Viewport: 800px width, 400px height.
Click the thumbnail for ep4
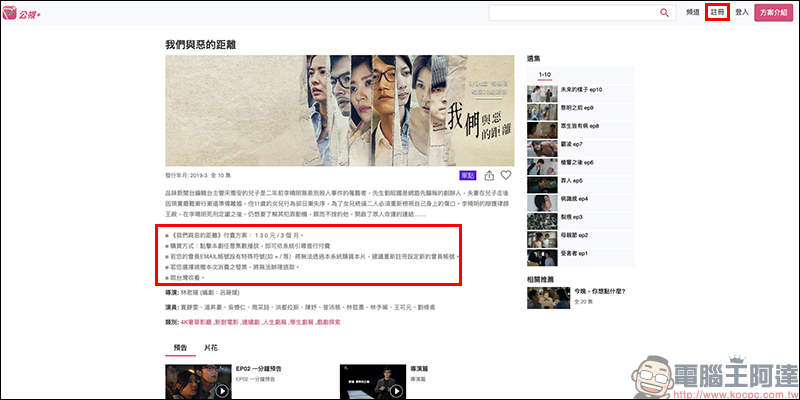(x=542, y=203)
